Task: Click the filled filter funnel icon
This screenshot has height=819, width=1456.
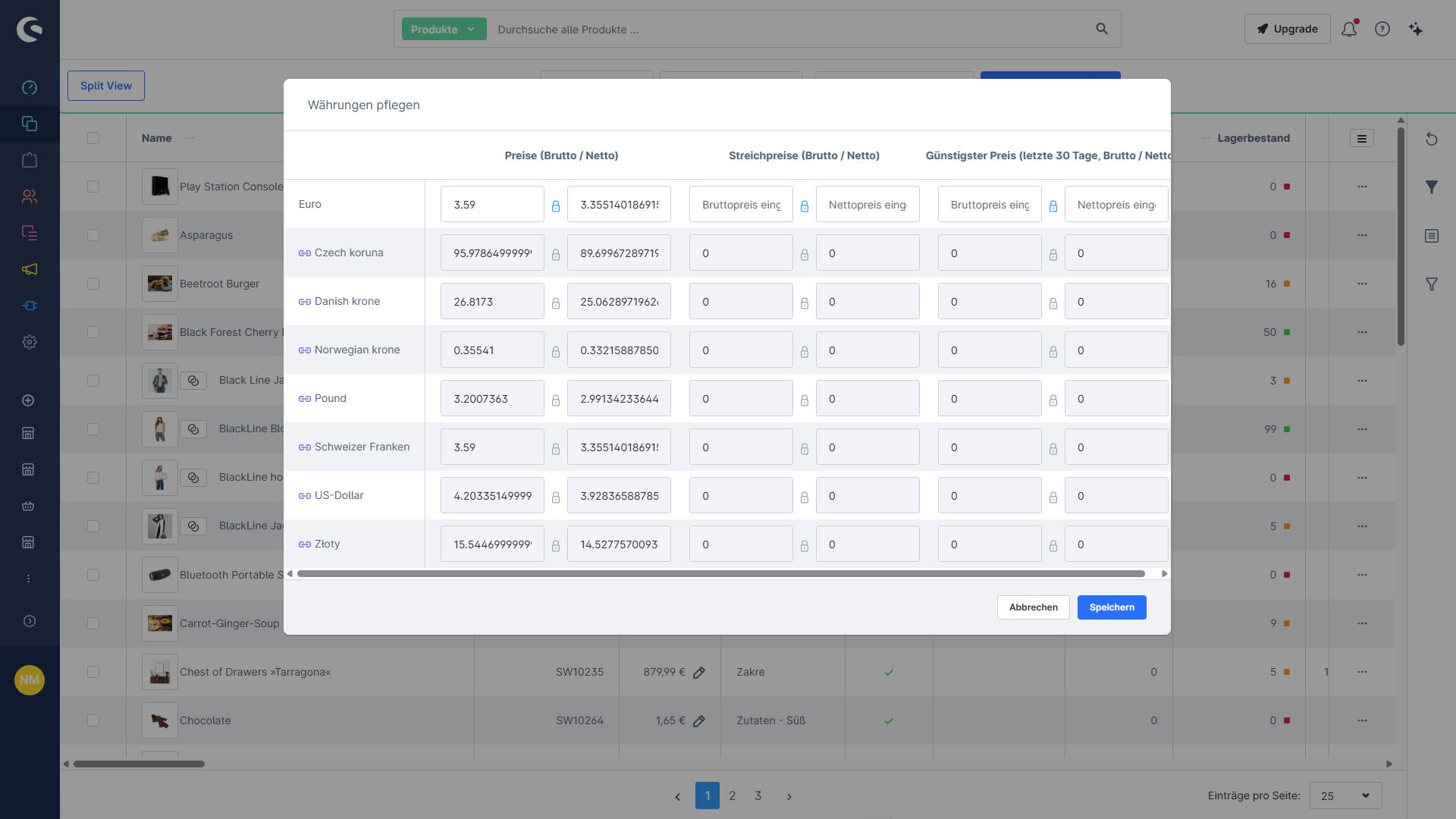Action: click(1432, 187)
